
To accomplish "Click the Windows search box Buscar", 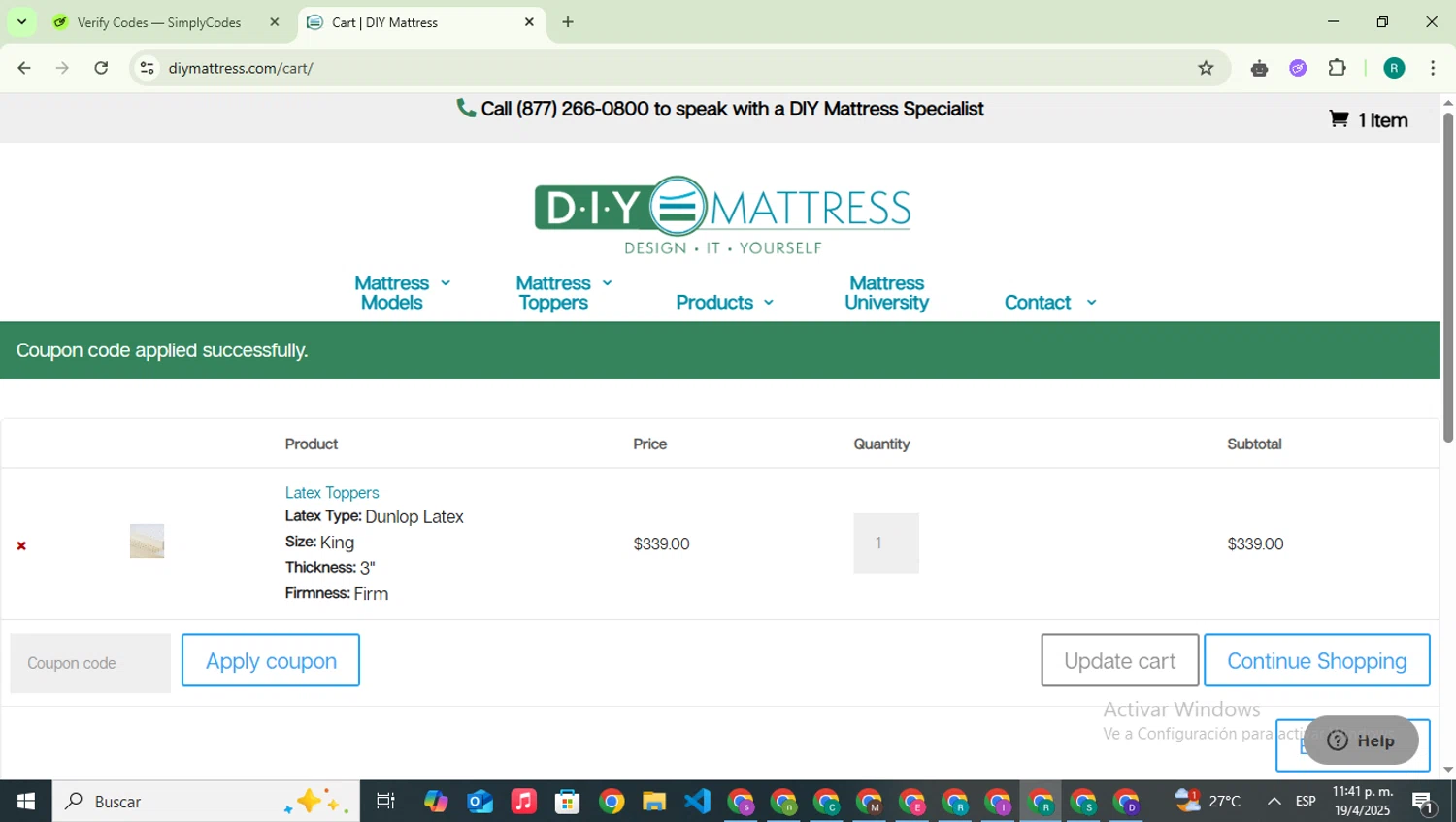I will 205,802.
